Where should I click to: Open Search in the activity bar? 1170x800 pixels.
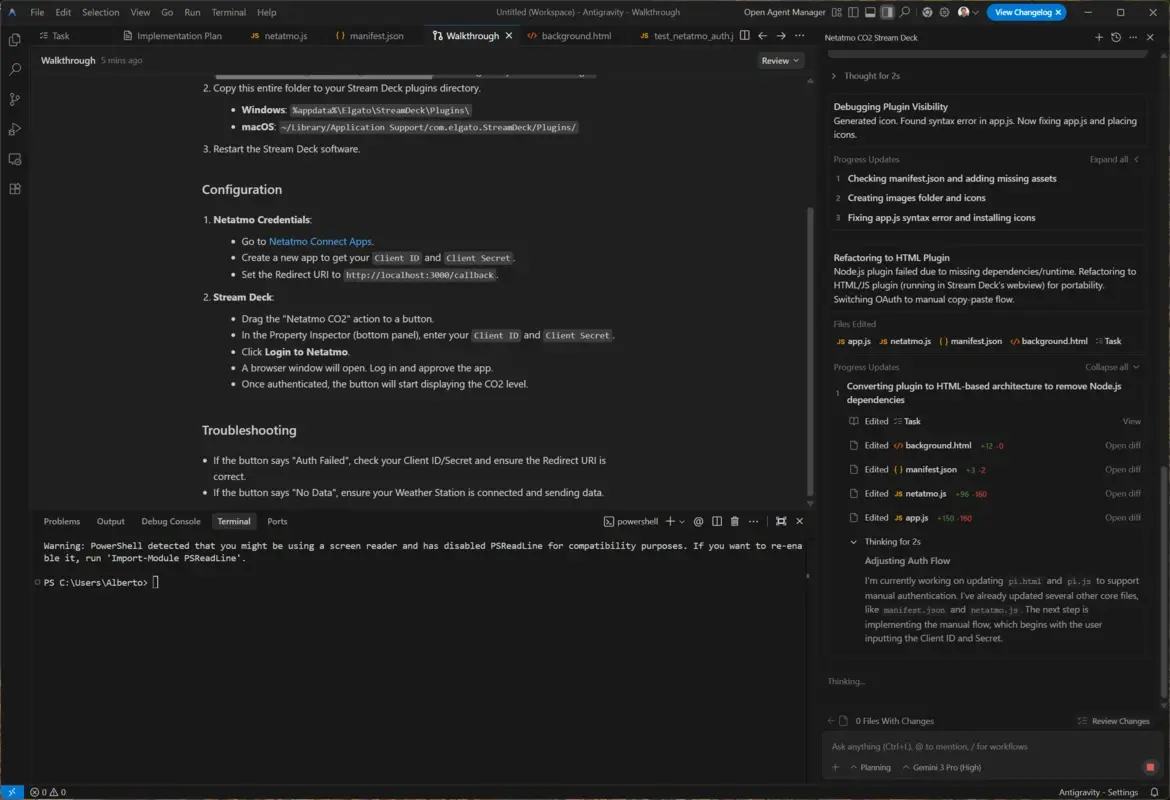click(x=14, y=69)
